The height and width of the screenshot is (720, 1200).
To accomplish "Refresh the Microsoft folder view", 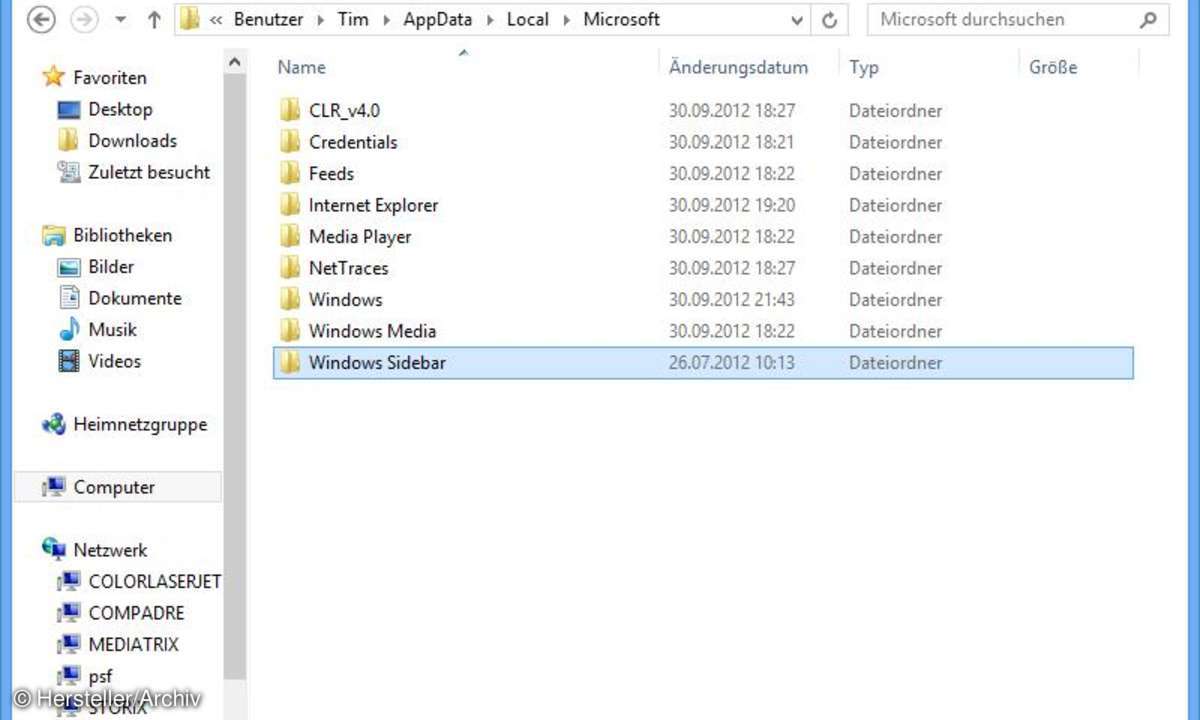I will [x=829, y=19].
